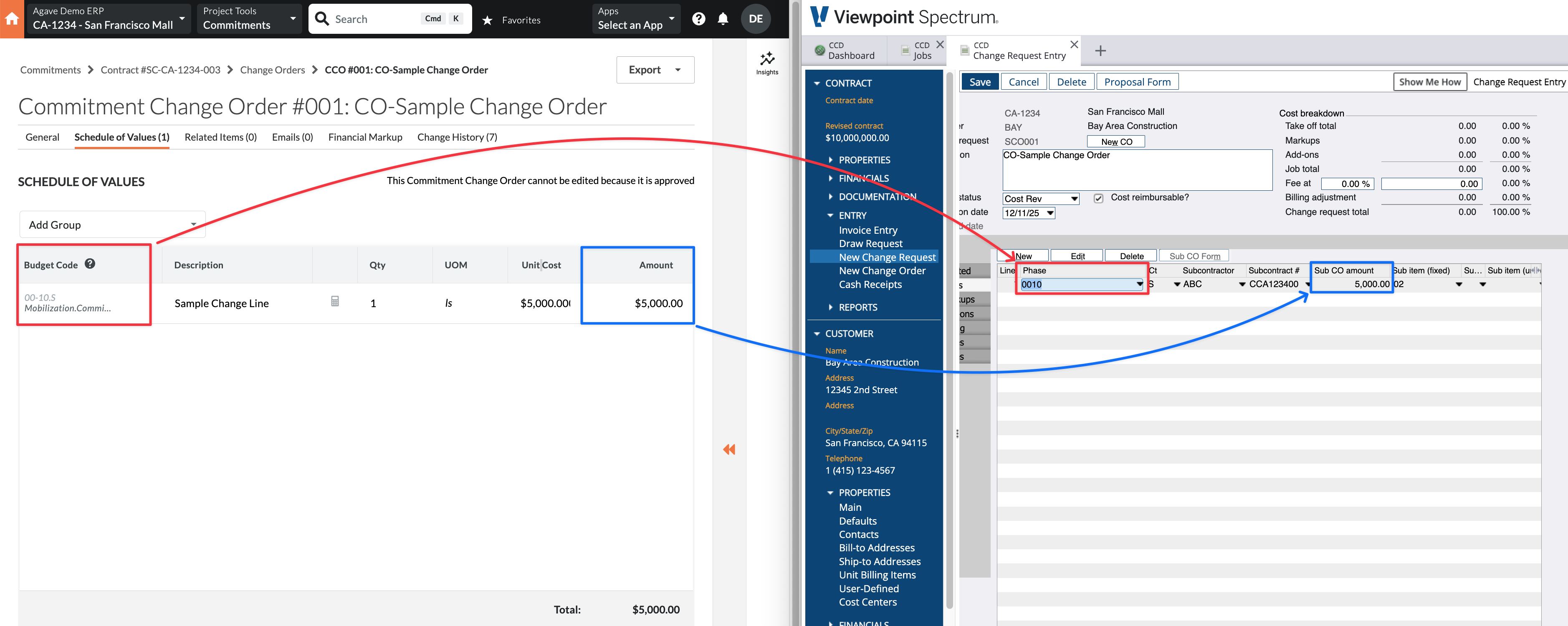This screenshot has width=1568, height=626.
Task: Click the notifications bell icon
Action: pyautogui.click(x=723, y=19)
